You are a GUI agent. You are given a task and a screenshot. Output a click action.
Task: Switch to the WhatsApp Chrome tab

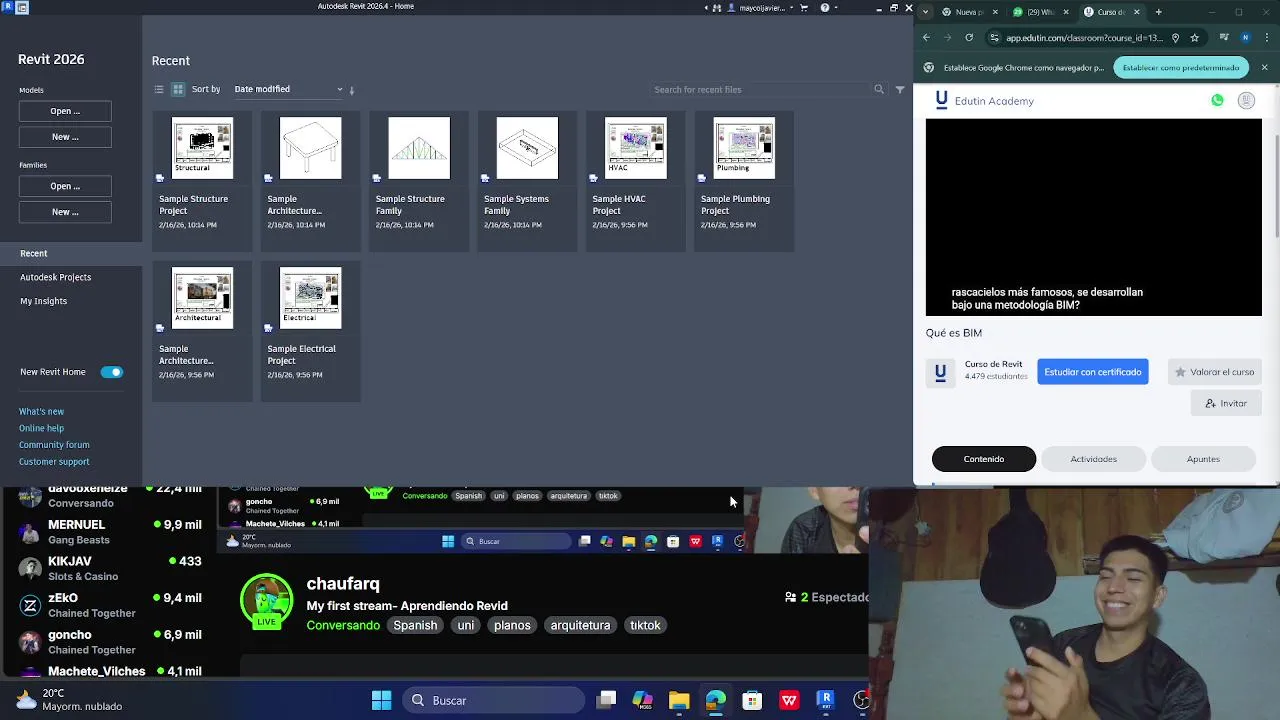(1040, 12)
